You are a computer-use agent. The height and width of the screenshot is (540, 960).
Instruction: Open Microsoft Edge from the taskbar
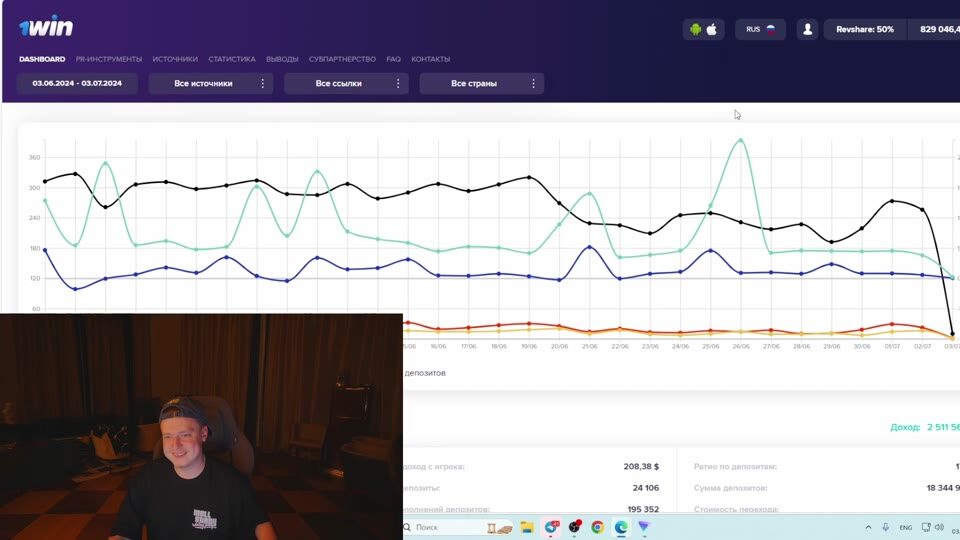click(621, 527)
